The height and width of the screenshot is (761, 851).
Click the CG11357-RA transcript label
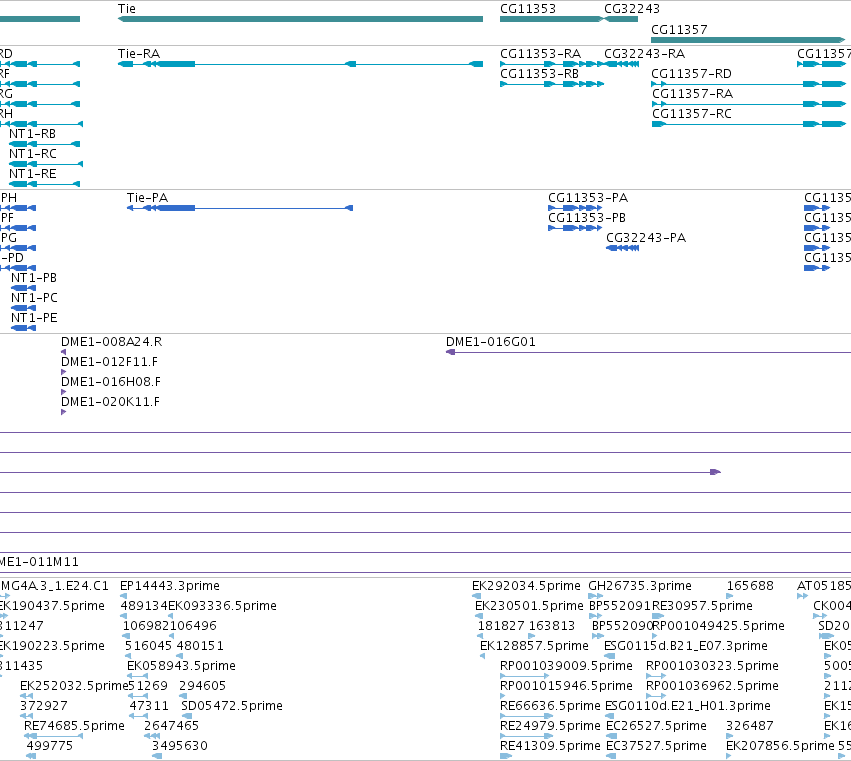692,94
